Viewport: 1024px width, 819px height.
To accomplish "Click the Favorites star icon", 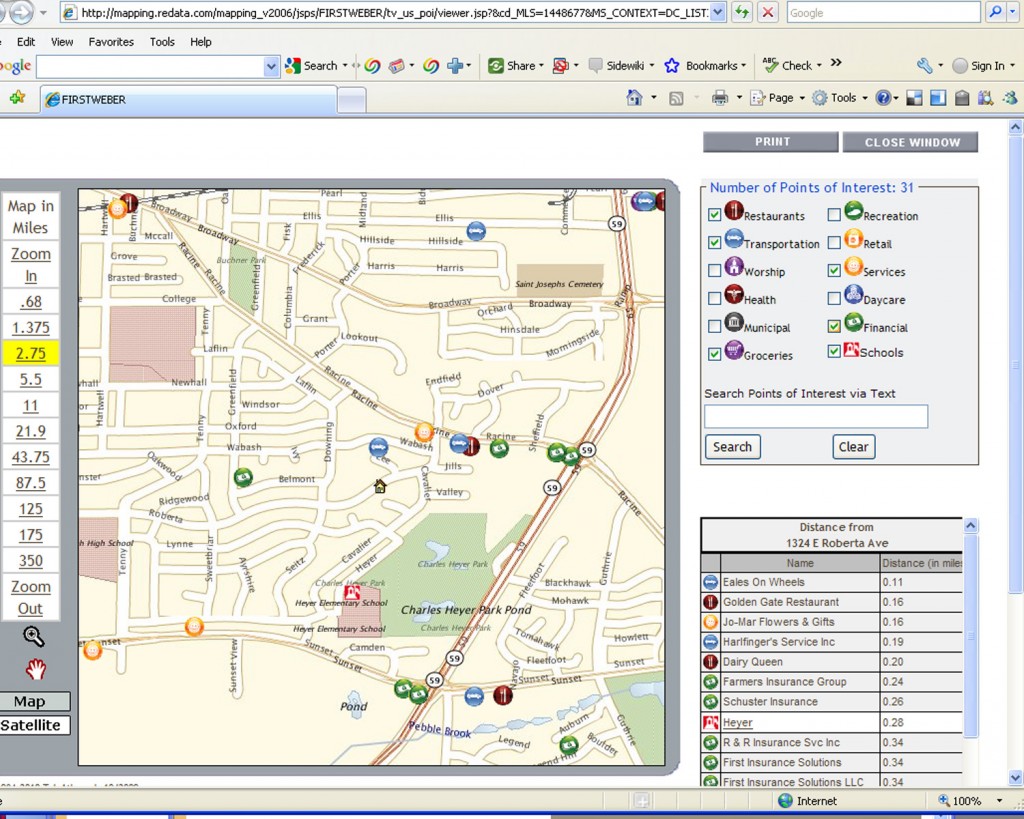I will (x=17, y=98).
